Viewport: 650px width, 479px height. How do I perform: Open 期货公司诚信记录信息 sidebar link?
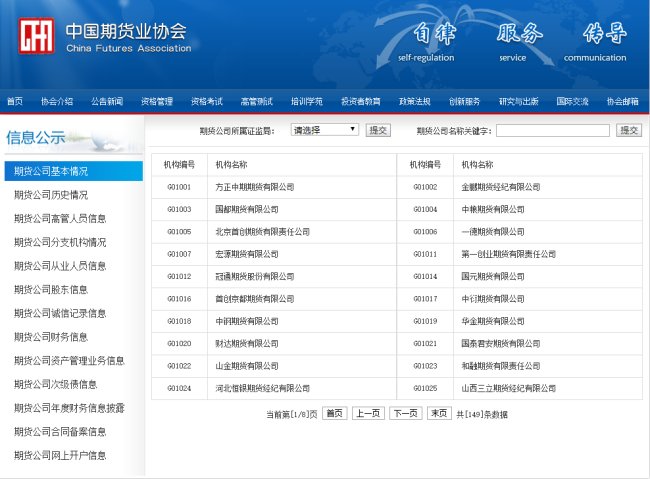click(60, 313)
